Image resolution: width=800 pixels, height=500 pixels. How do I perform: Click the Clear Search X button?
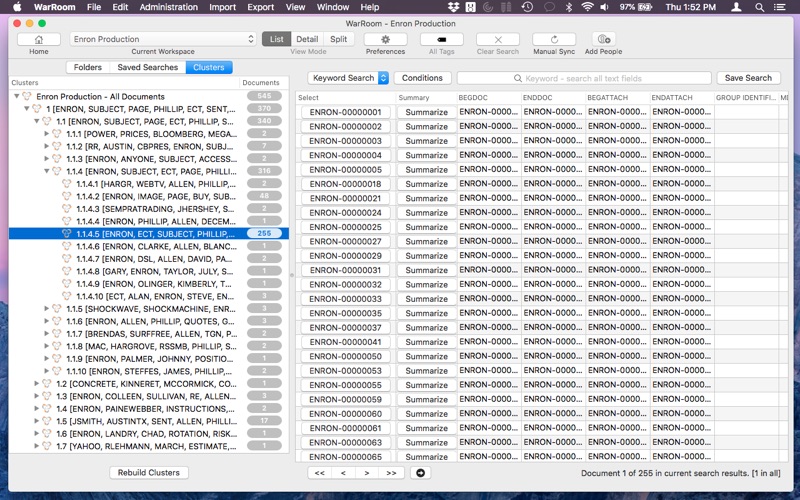pos(497,39)
